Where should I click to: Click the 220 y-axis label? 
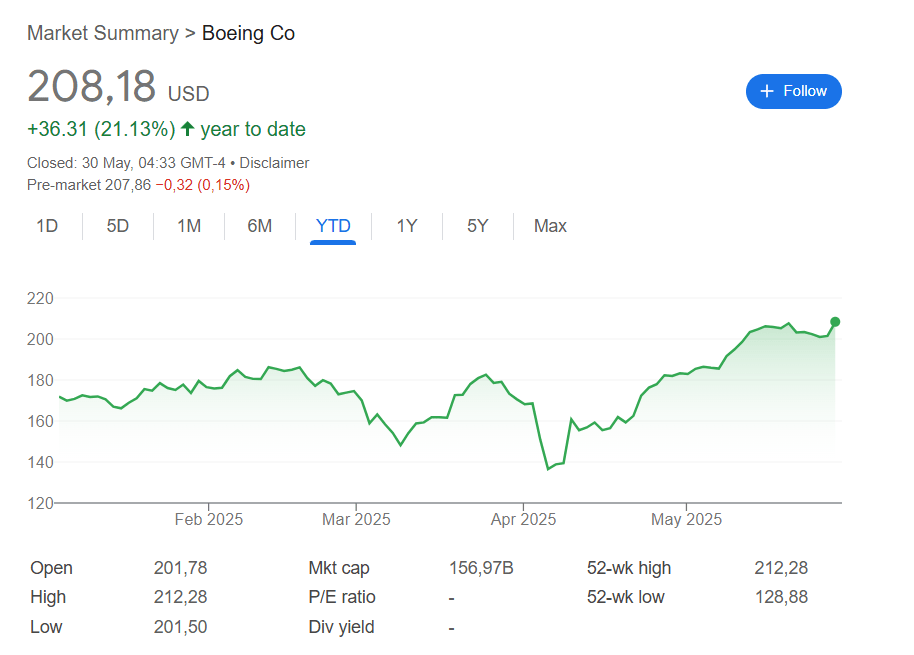(40, 298)
